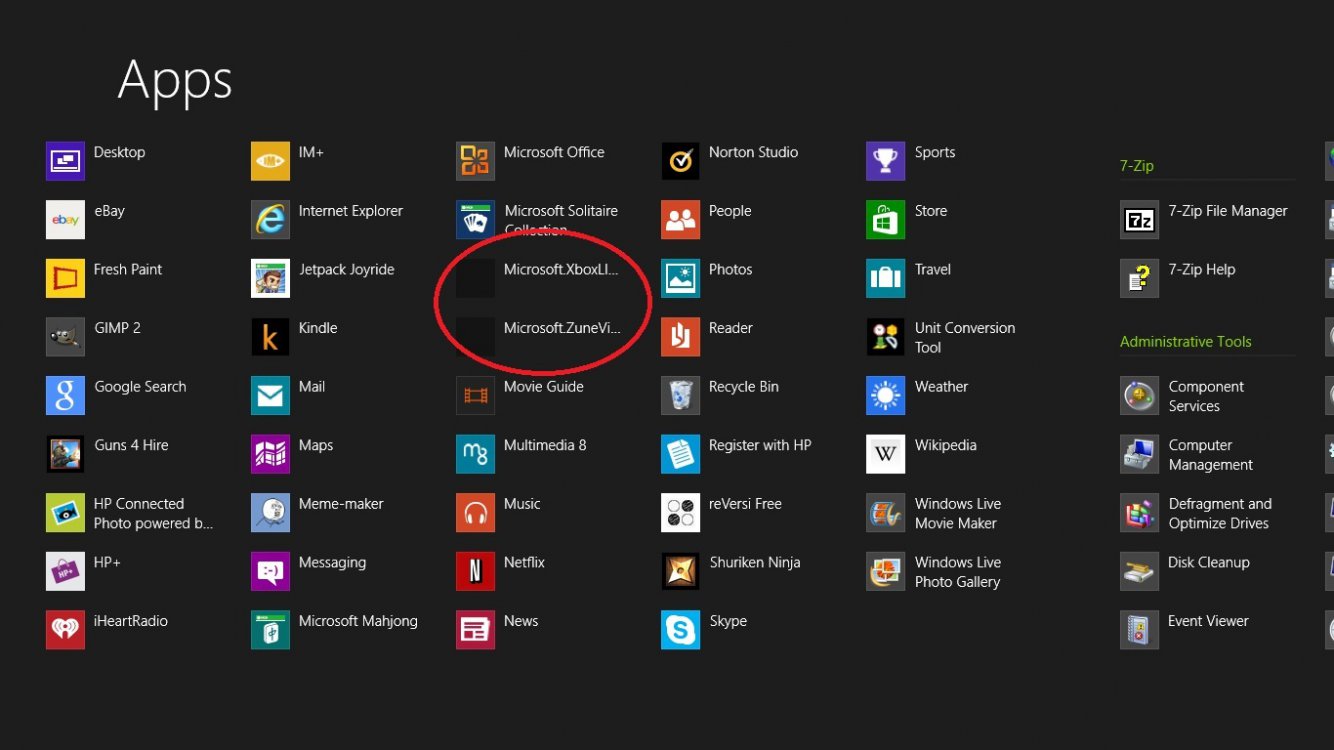
Task: Open the Sports app icon
Action: point(885,161)
